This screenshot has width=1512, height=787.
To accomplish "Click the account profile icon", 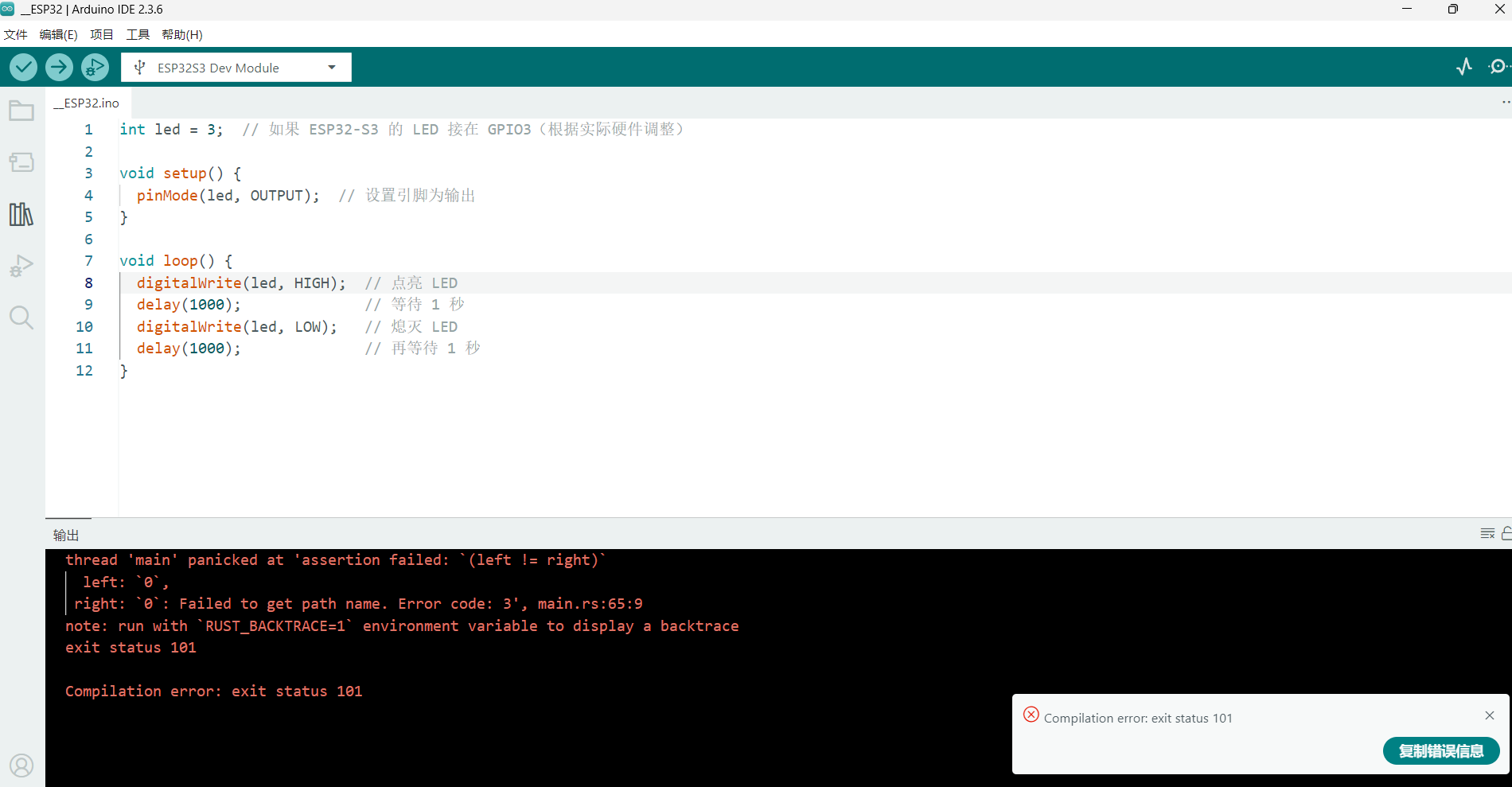I will (x=21, y=766).
